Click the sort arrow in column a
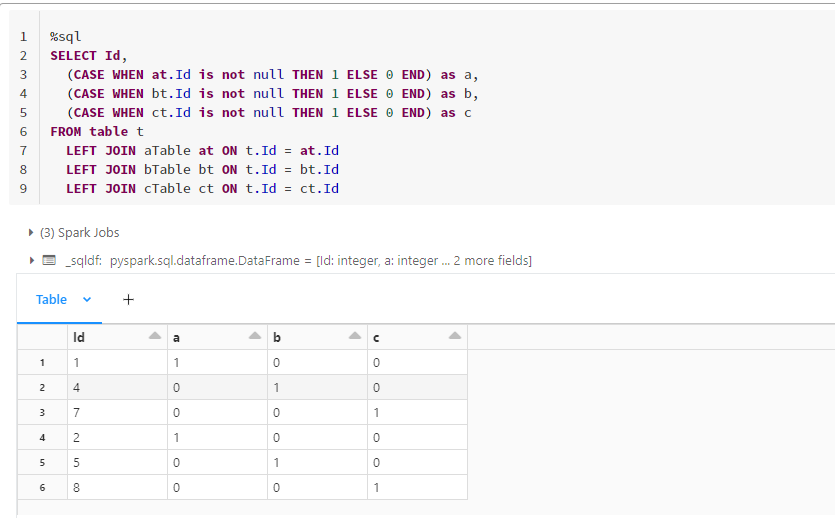This screenshot has height=518, width=835. (255, 336)
